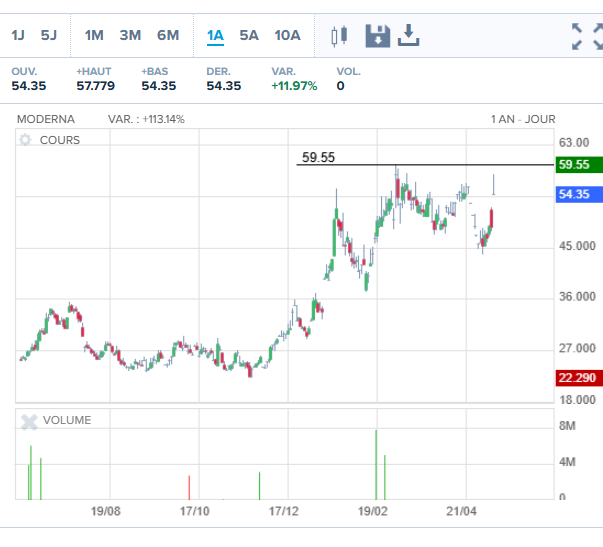Image resolution: width=603 pixels, height=547 pixels.
Task: Click the VOL. value 0
Action: pyautogui.click(x=340, y=86)
